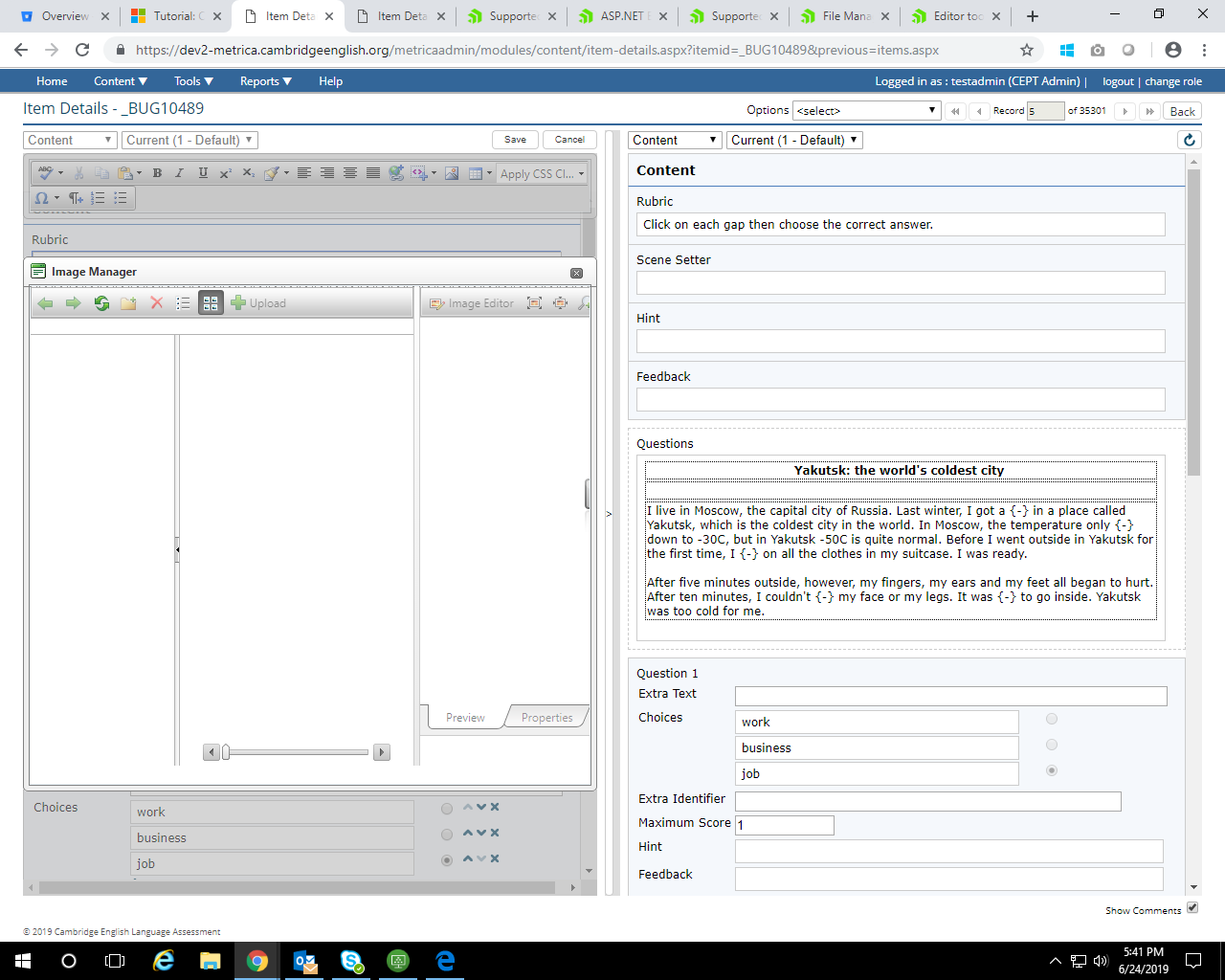1225x980 pixels.
Task: Switch to the Preview tab
Action: (x=465, y=718)
